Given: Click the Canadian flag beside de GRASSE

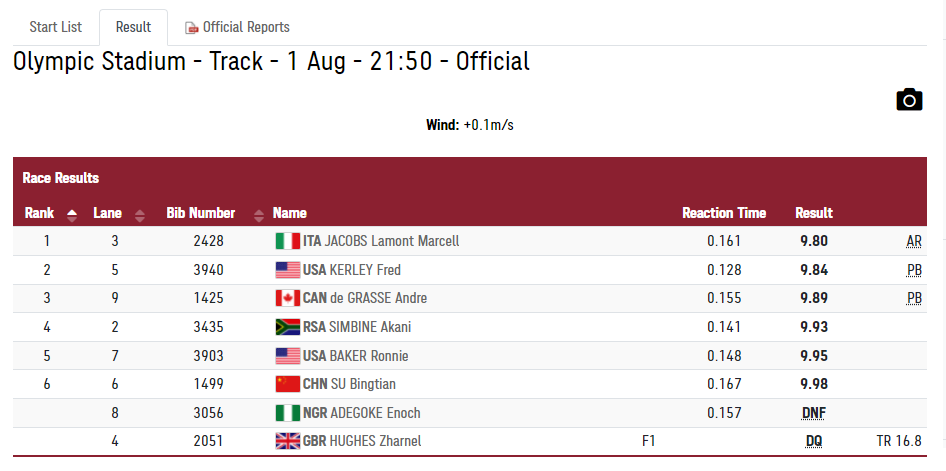Looking at the screenshot, I should (x=288, y=298).
